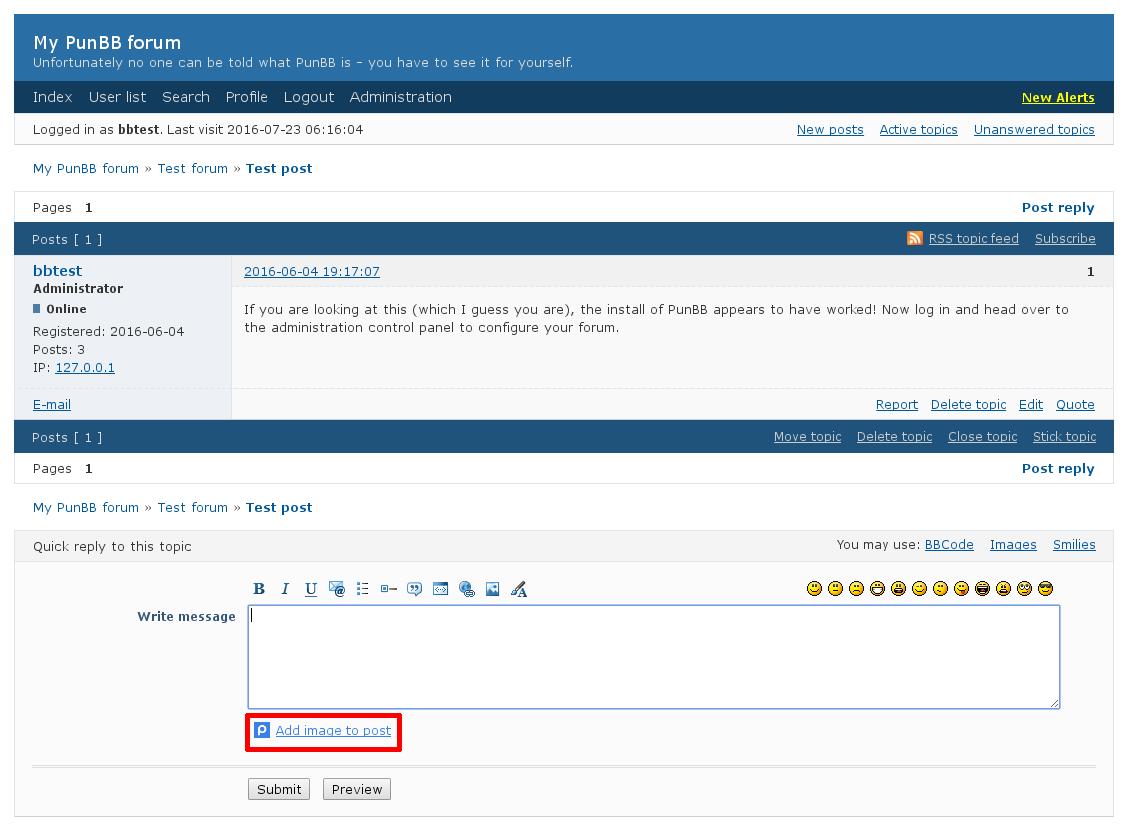Insert the first smiling face emoticon
Image resolution: width=1127 pixels, height=824 pixels.
pos(814,589)
